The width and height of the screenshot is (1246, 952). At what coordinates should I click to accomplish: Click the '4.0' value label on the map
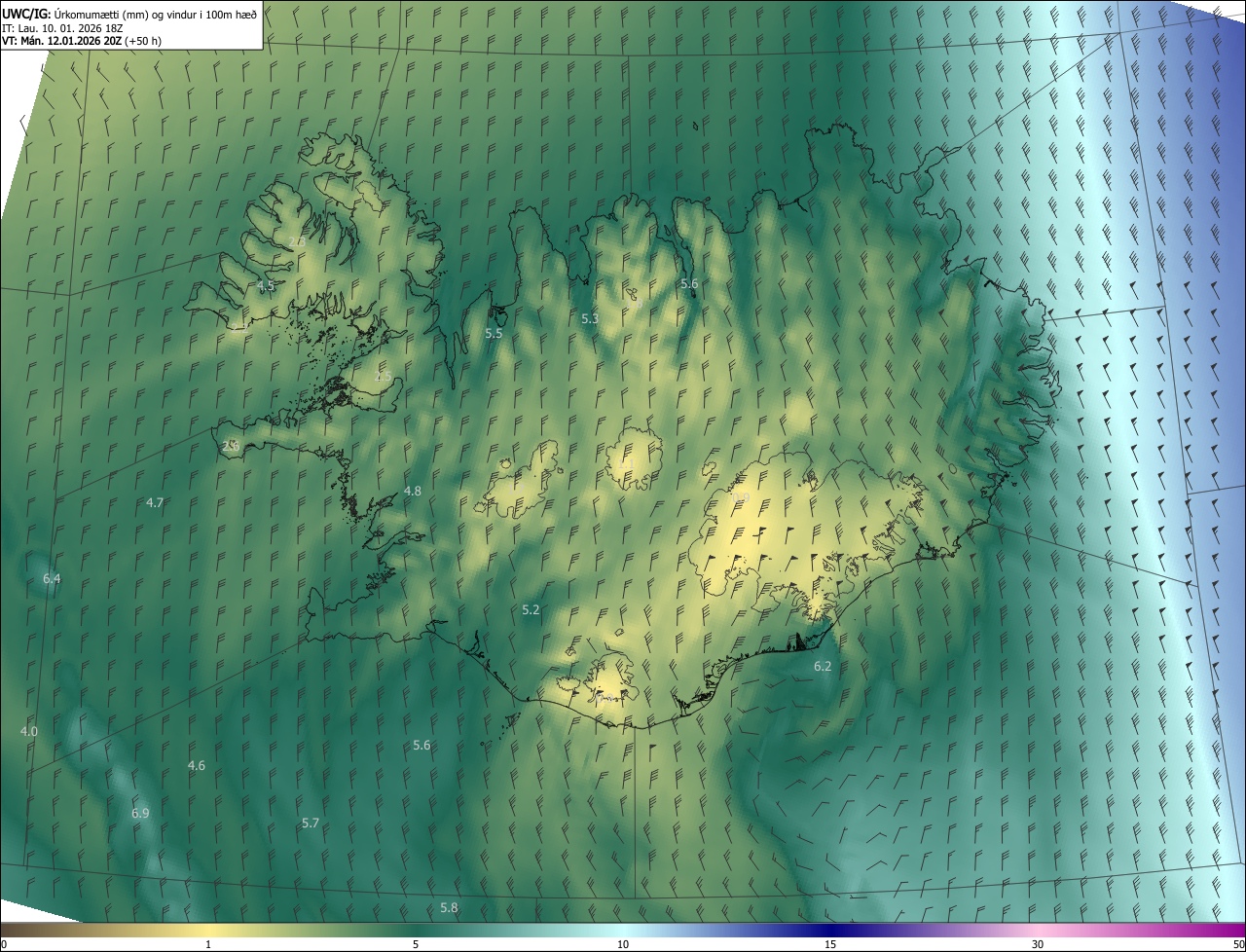pos(29,731)
